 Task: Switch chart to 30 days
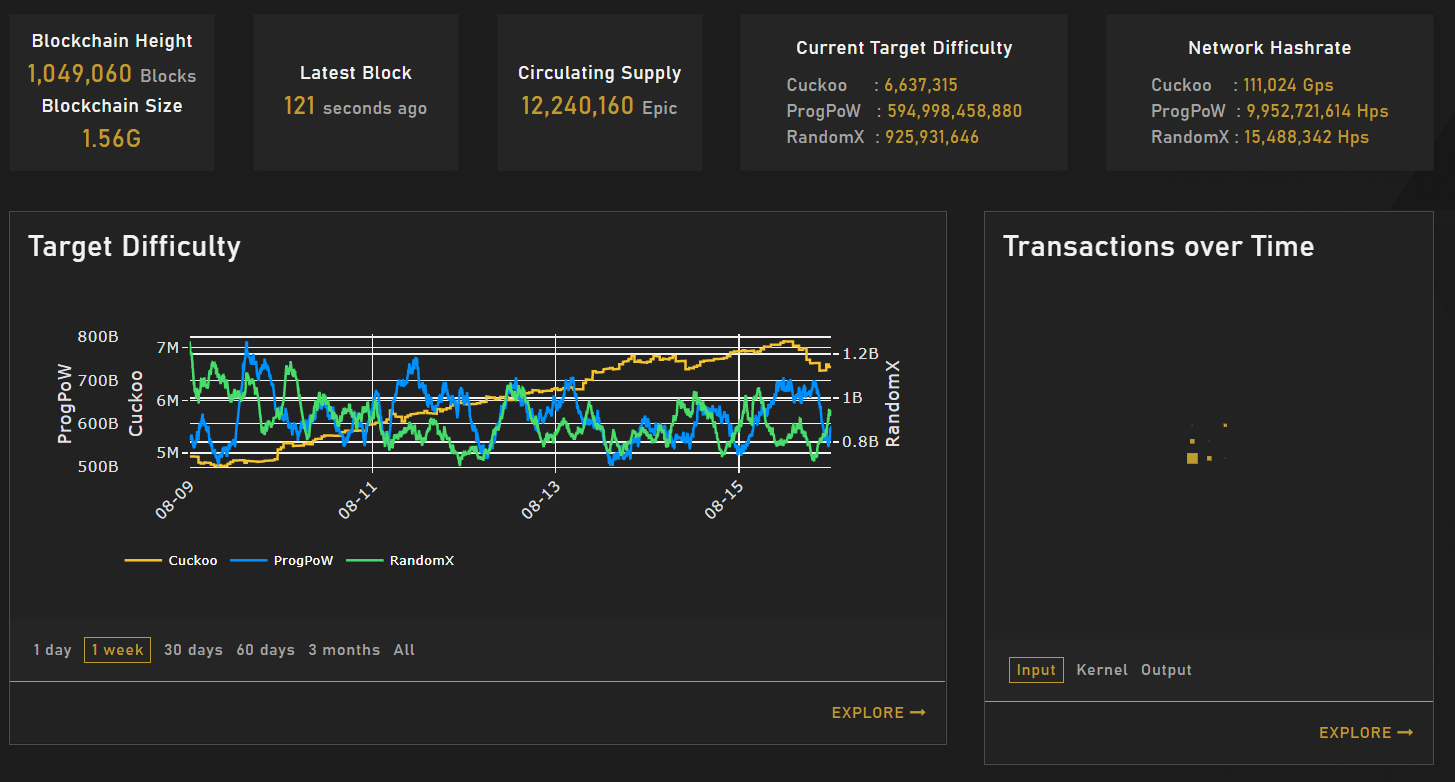point(193,650)
